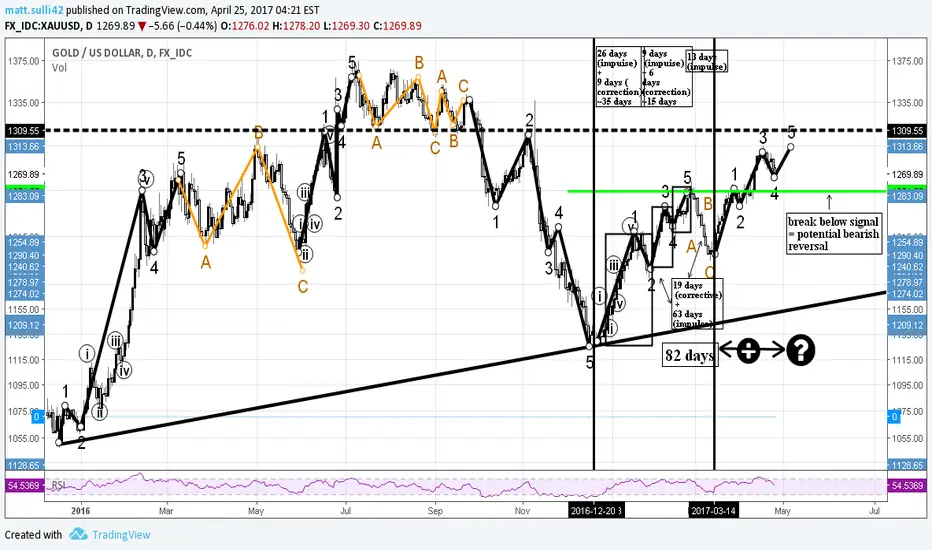This screenshot has height=550, width=932.
Task: Click the Mar label on the time axis
Action: click(166, 511)
